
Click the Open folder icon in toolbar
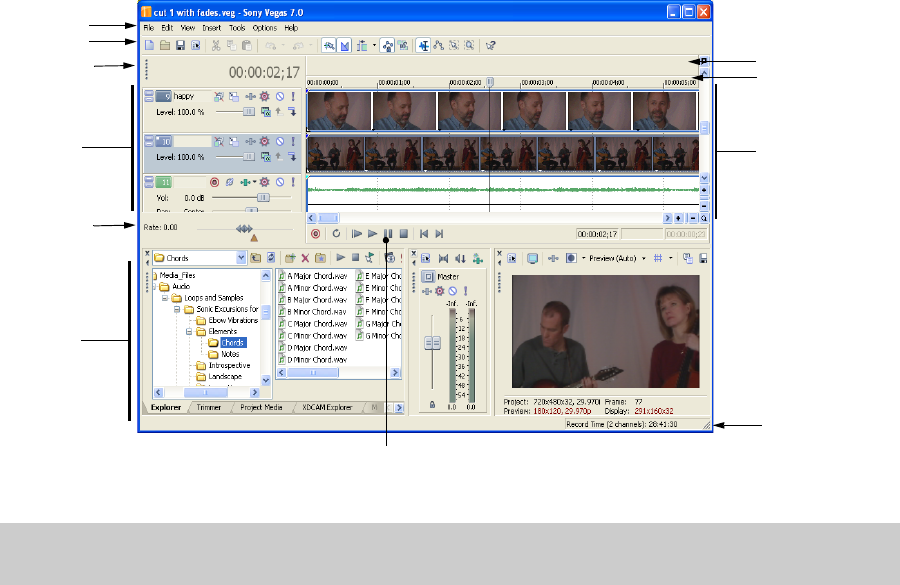165,45
